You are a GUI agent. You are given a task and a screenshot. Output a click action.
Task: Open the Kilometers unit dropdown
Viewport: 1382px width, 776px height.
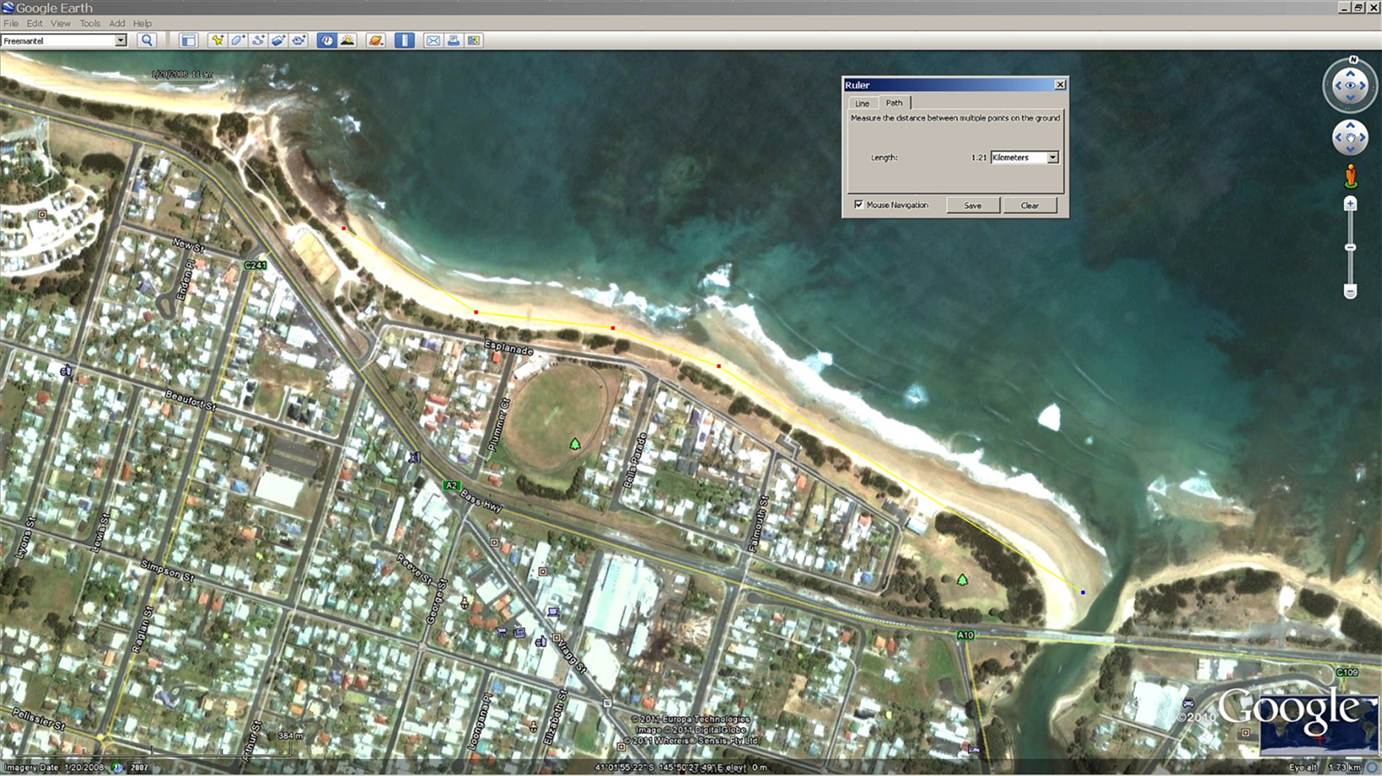point(1052,158)
